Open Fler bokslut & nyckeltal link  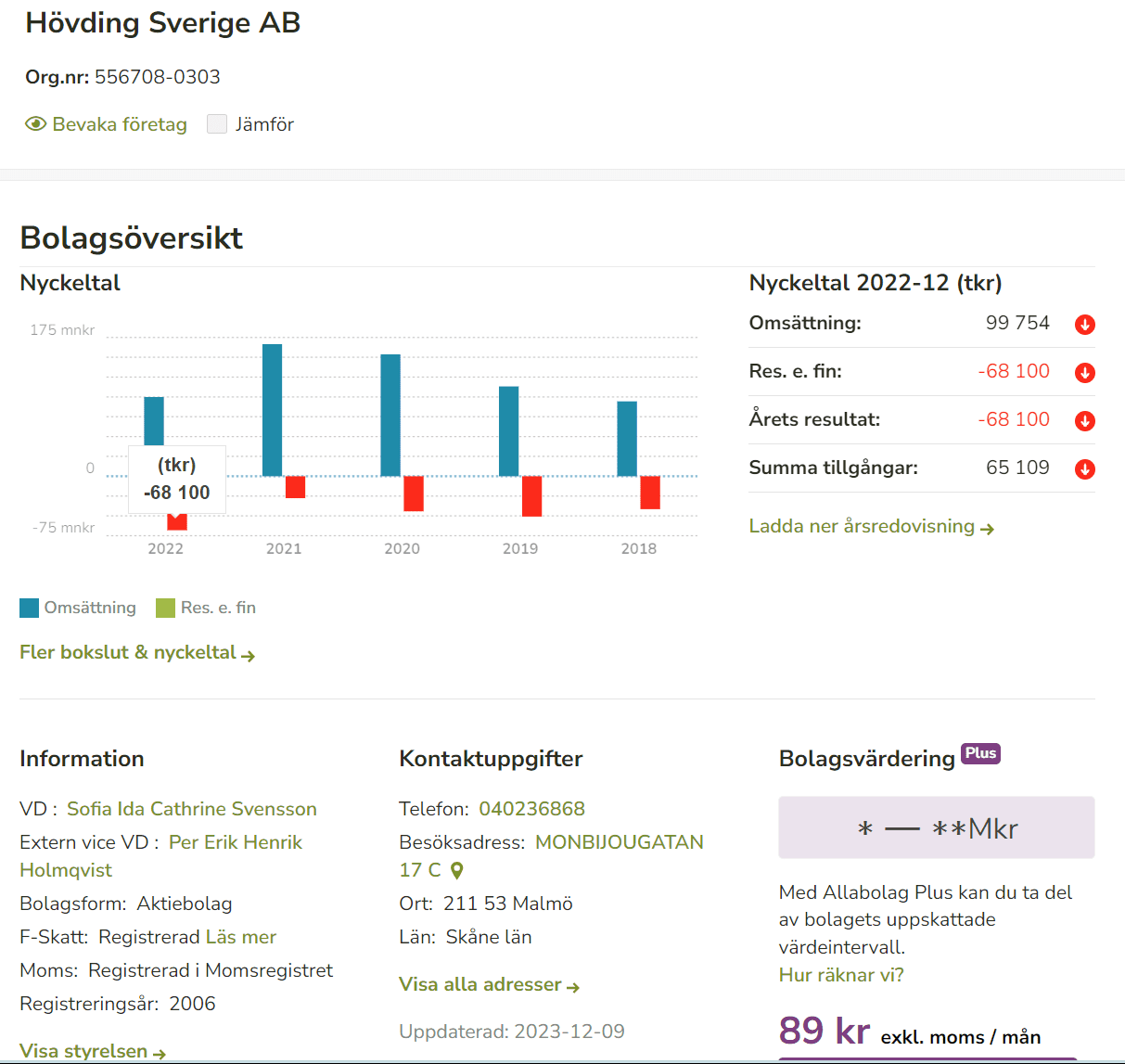(x=137, y=653)
